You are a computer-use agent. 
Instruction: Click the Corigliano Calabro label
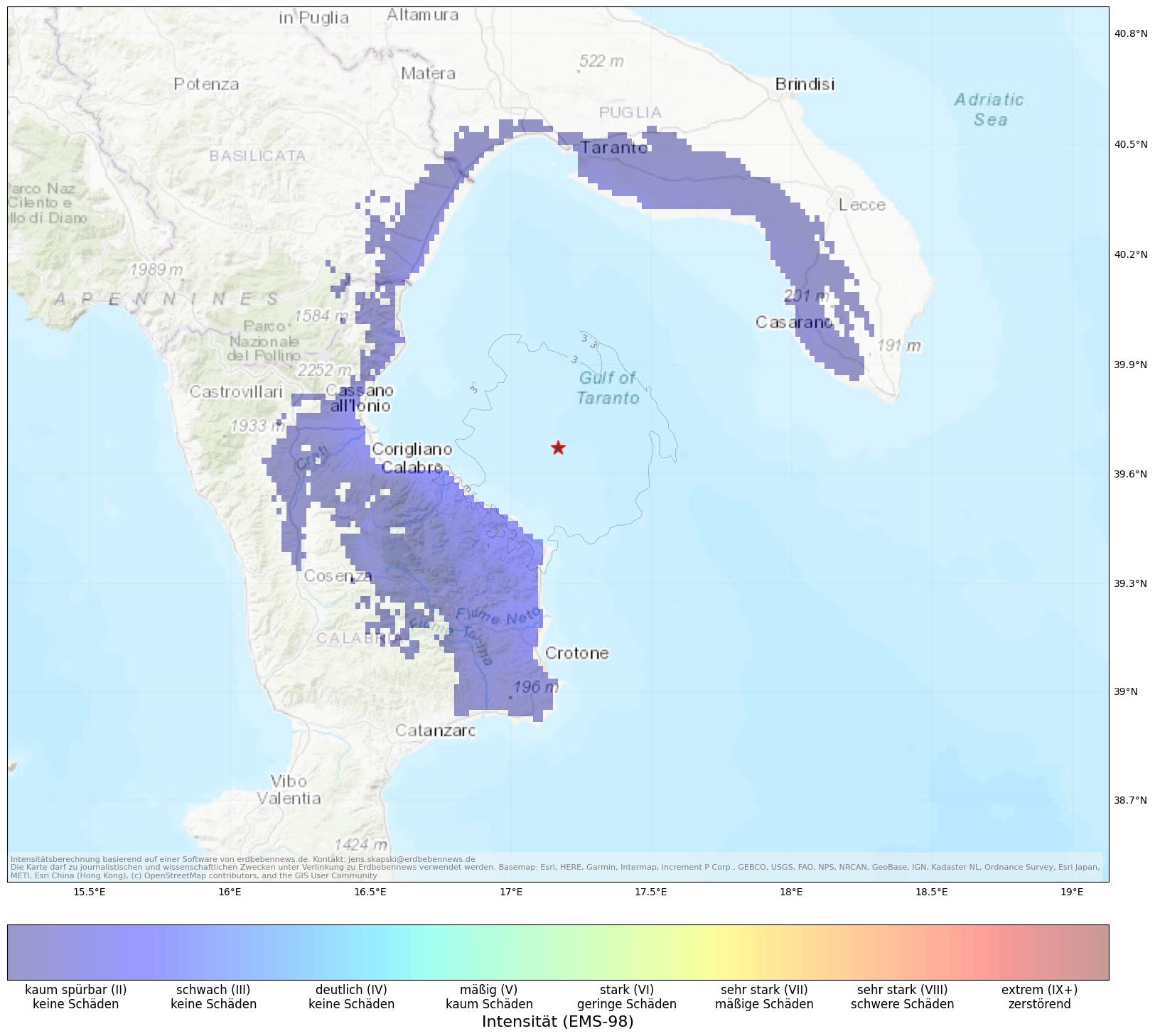point(412,458)
